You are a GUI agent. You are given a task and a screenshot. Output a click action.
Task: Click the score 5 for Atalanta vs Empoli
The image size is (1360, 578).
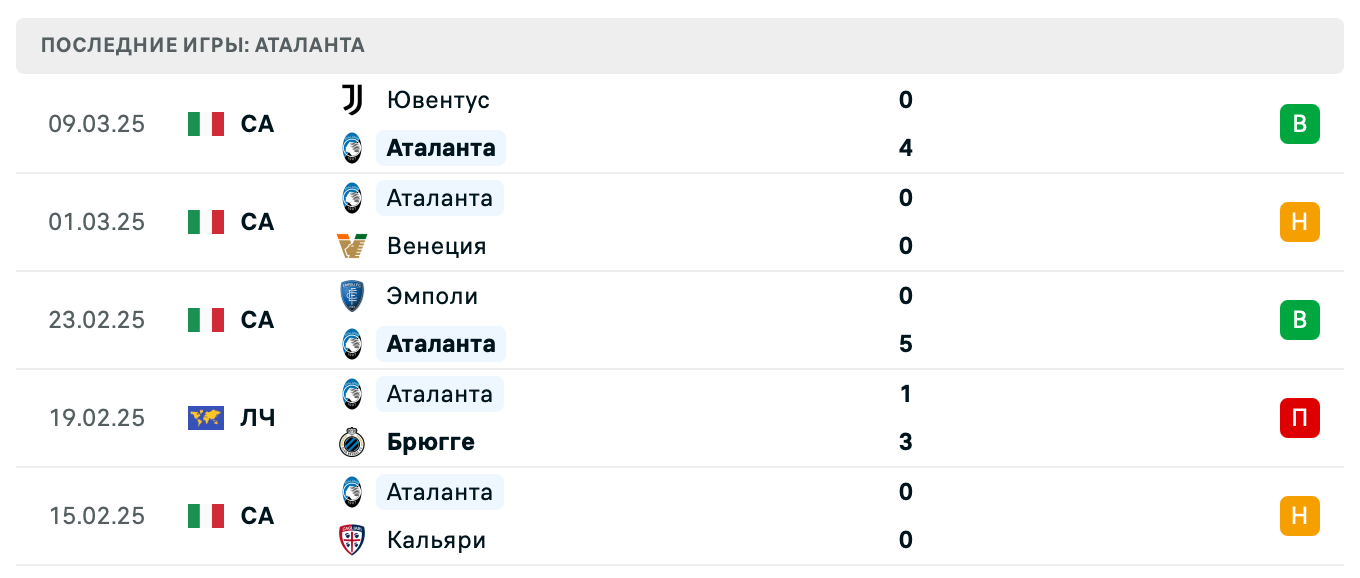tap(906, 344)
